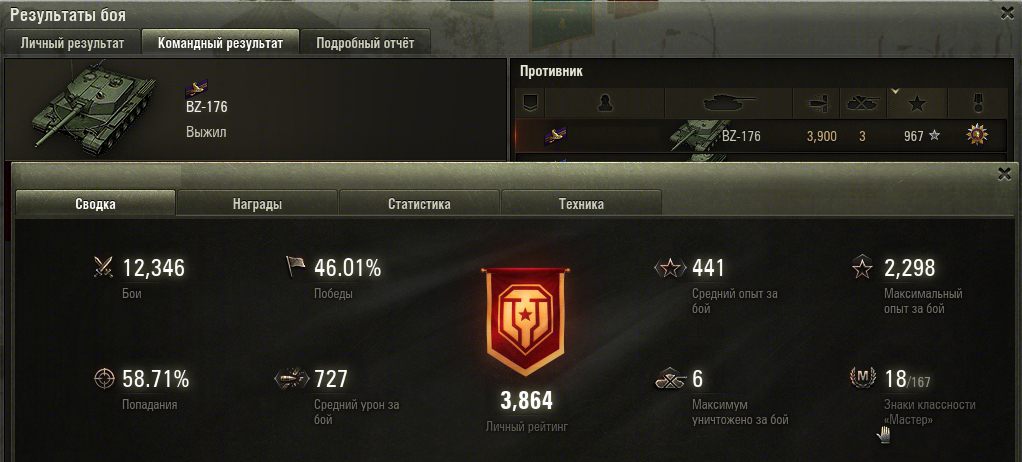This screenshot has width=1022, height=462.
Task: Click the hit accuracy crosshair icon
Action: click(104, 379)
